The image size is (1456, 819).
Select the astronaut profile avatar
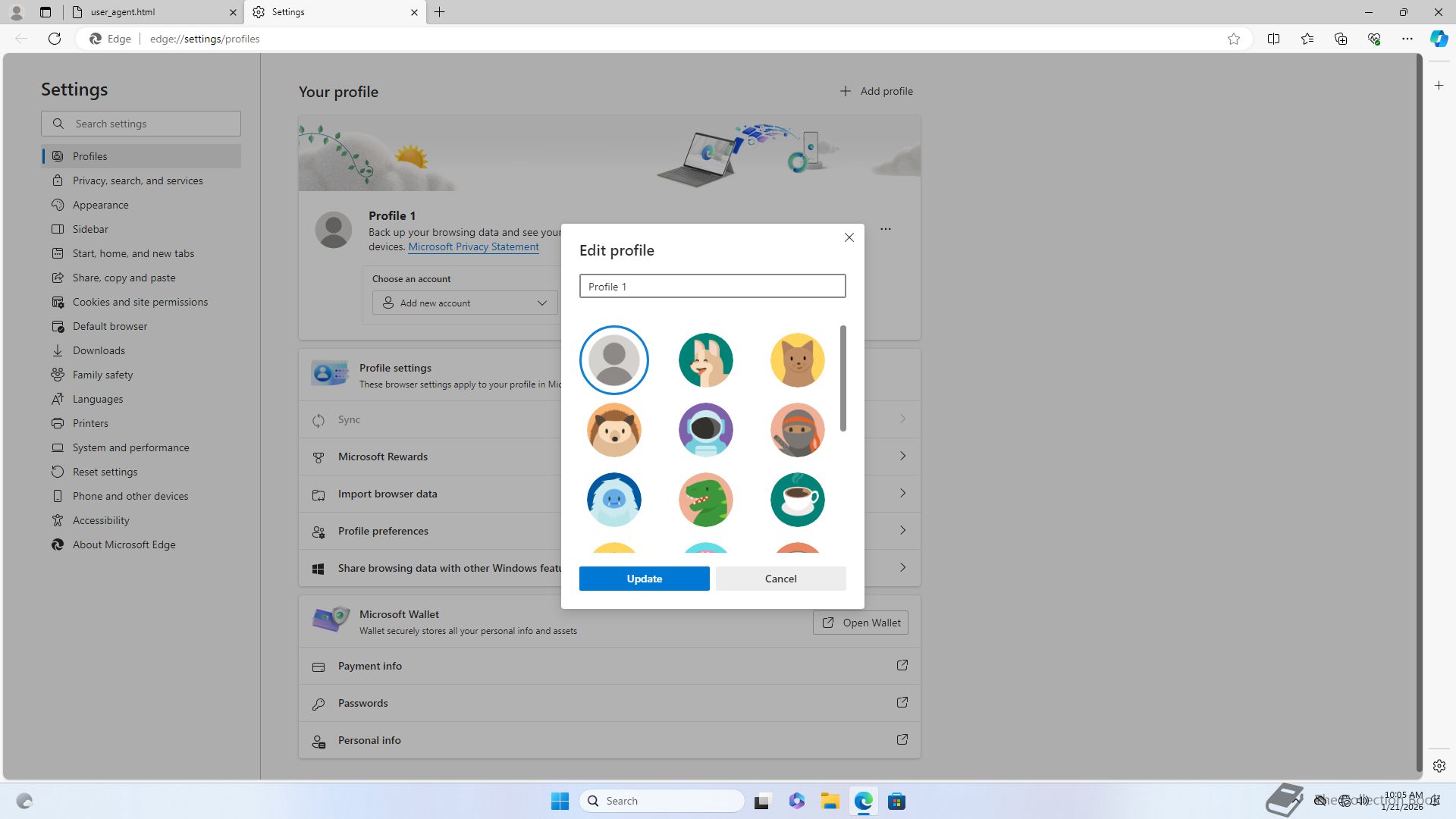click(x=705, y=429)
